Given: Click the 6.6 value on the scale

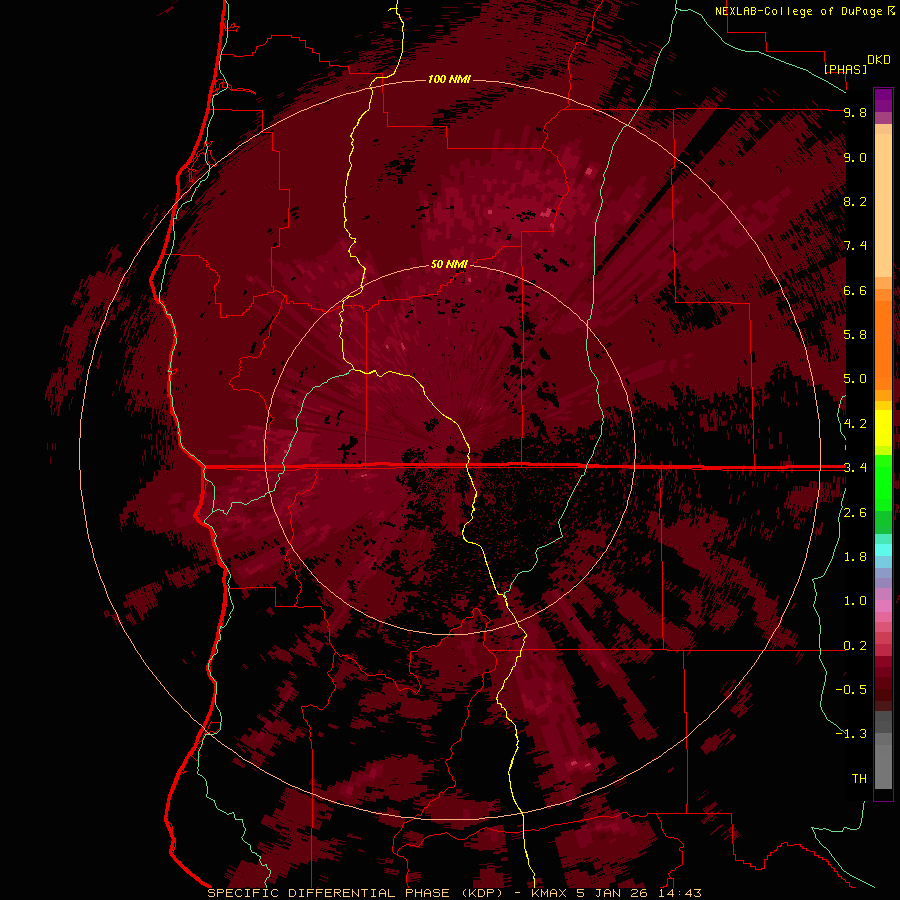Looking at the screenshot, I should pos(855,290).
